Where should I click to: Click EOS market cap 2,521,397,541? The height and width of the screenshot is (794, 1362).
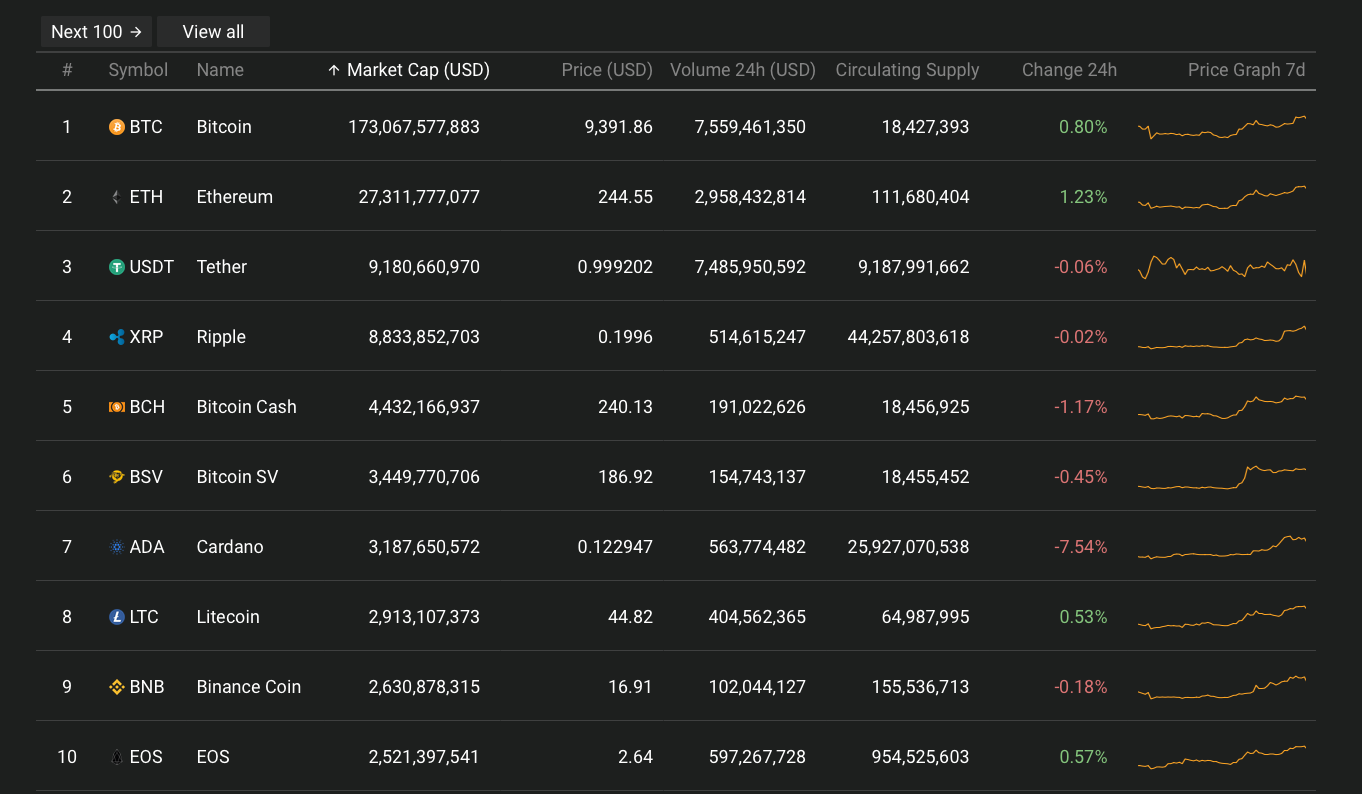pos(424,757)
